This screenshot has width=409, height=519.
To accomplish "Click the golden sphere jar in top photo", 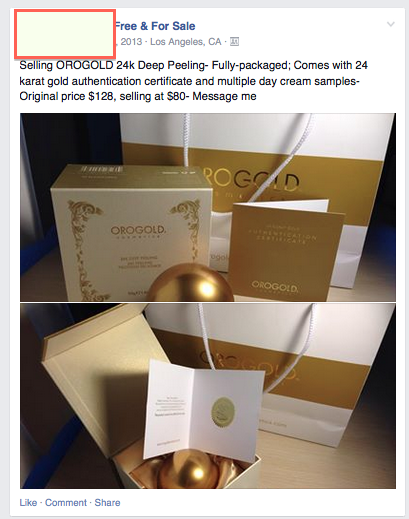I will pyautogui.click(x=190, y=283).
